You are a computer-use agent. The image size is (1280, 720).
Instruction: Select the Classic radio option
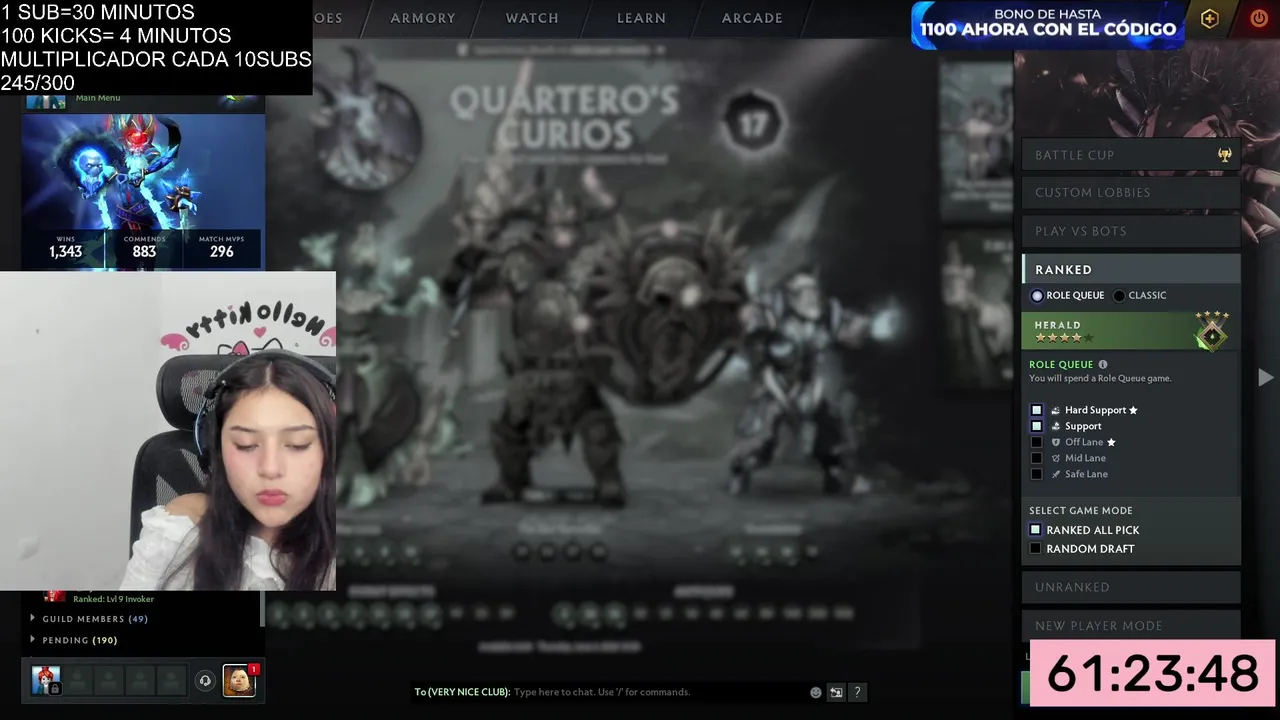[x=1119, y=296]
